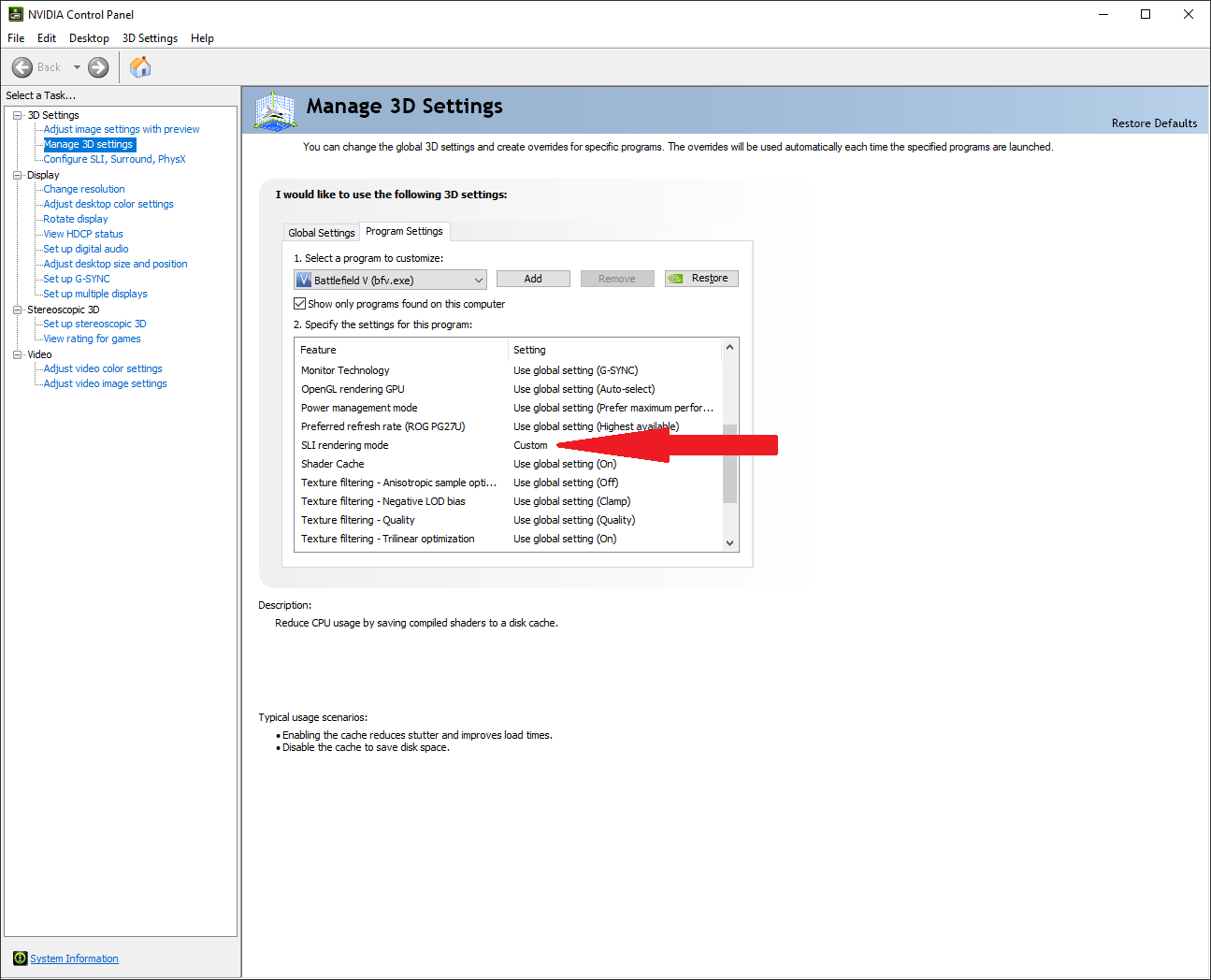Open the 3D Settings menu
Screen dimensions: 1211x980
[x=150, y=38]
